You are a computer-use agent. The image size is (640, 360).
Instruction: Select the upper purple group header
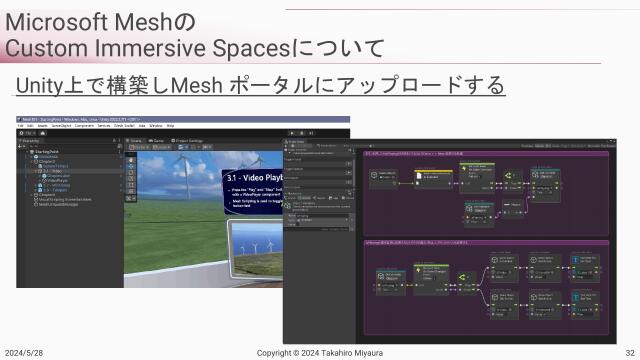[486, 154]
